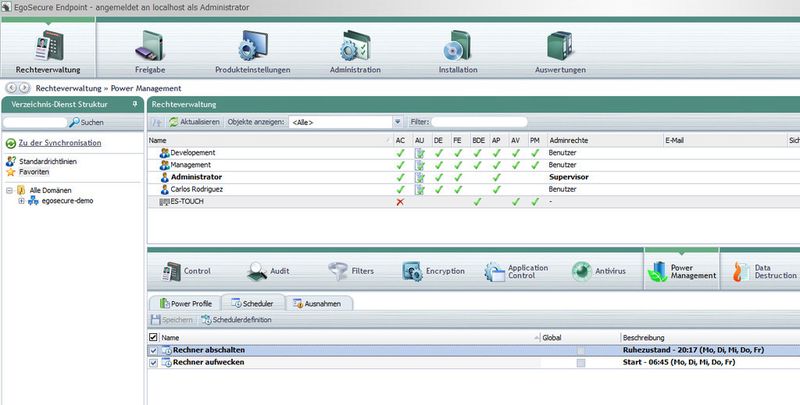The width and height of the screenshot is (800, 405).
Task: Select the Rechner aufwecken schedule entry
Action: point(473,363)
